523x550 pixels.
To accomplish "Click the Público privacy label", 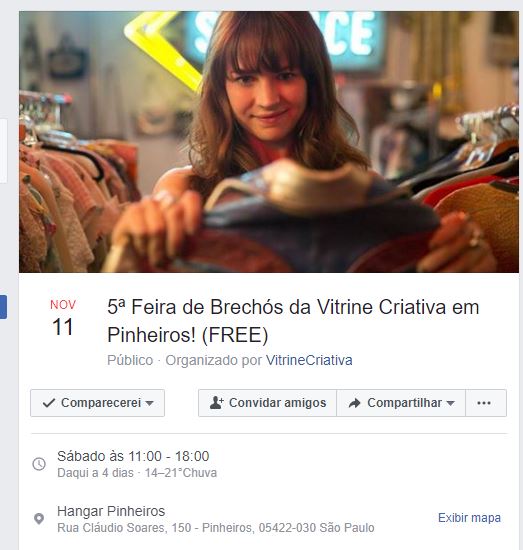I will (x=130, y=360).
